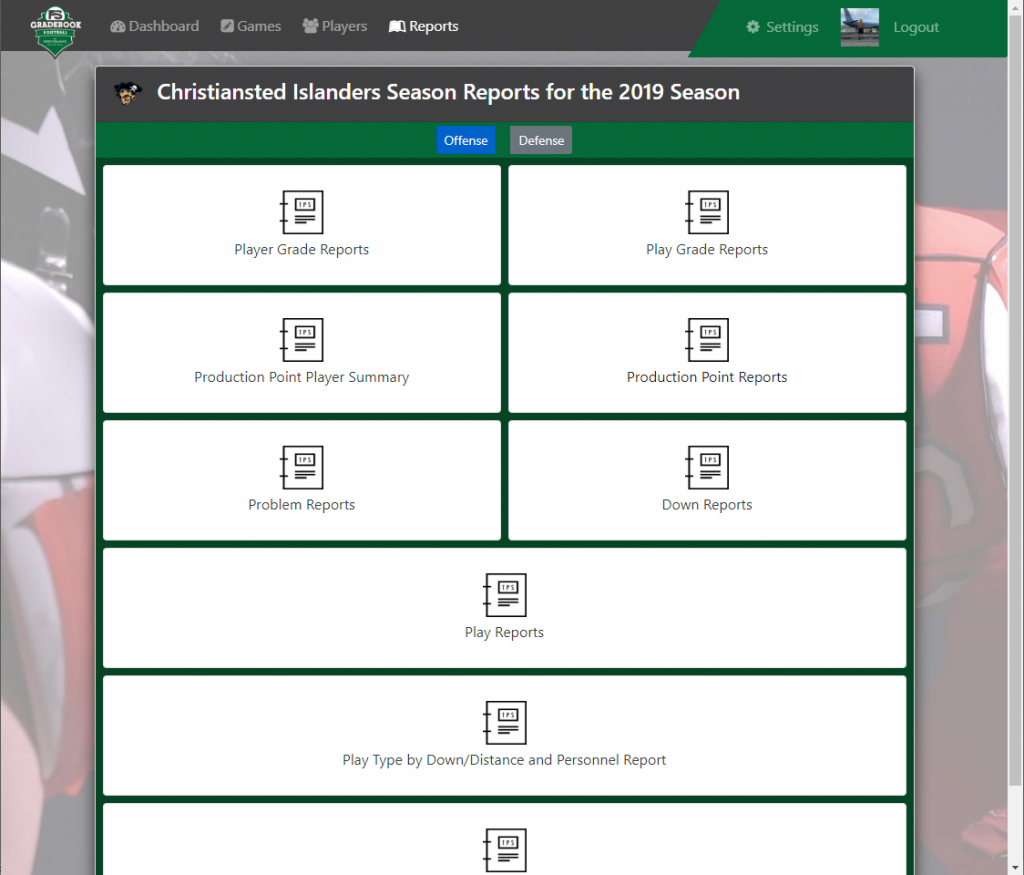This screenshot has height=875, width=1024.
Task: Open Play Type by Down/Distance and Personnel Report
Action: tap(504, 760)
